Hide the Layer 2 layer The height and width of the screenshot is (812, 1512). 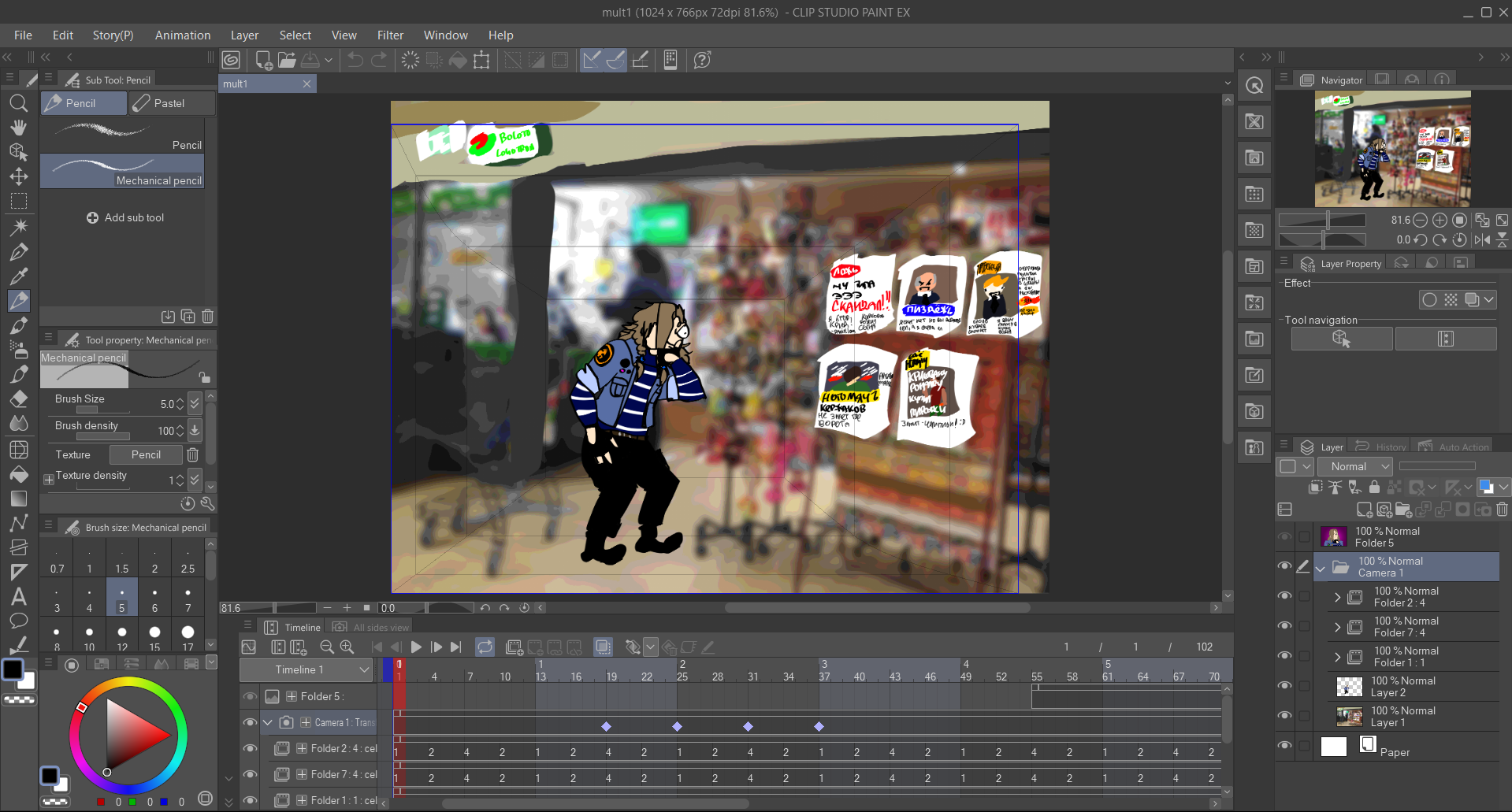[x=1284, y=686]
